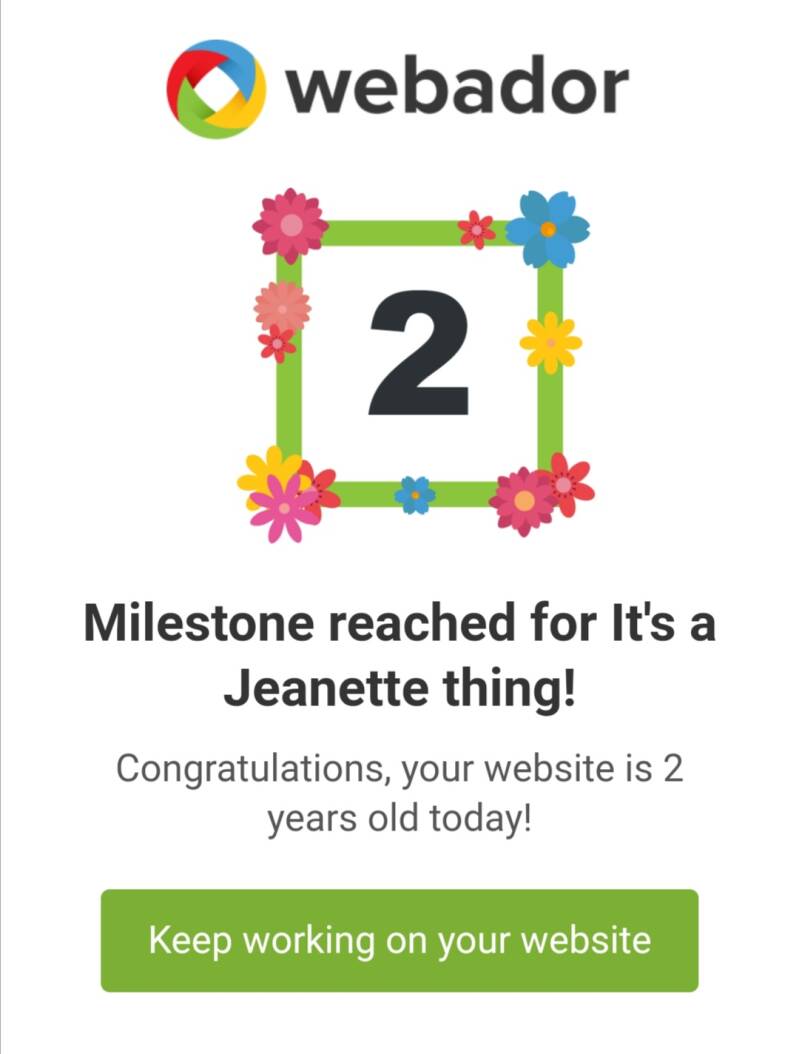Screen dimensions: 799x1054
Task: Click the colorful Webador logo icon
Action: [216, 89]
